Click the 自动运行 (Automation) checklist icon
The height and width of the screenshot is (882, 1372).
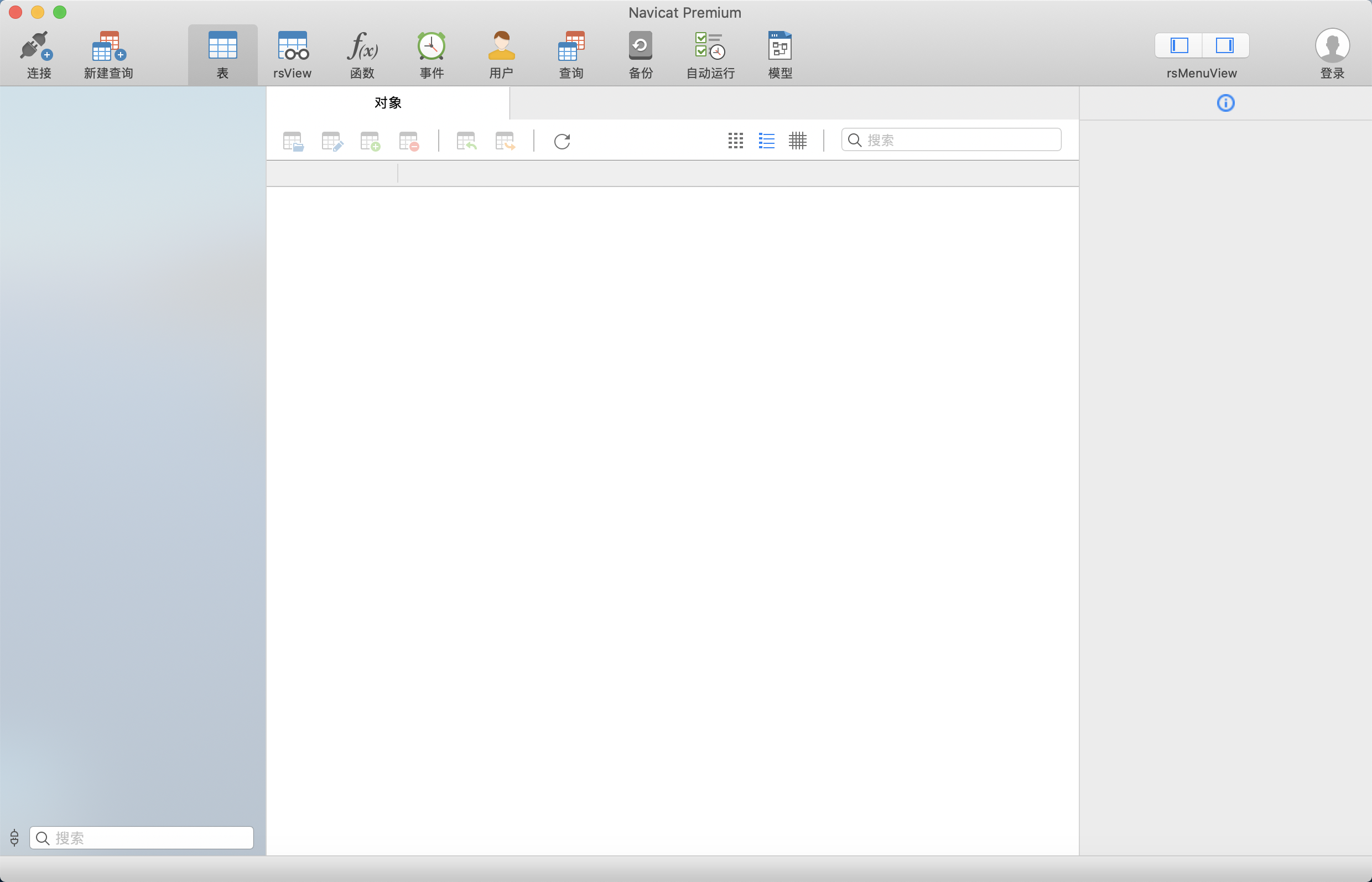709,47
